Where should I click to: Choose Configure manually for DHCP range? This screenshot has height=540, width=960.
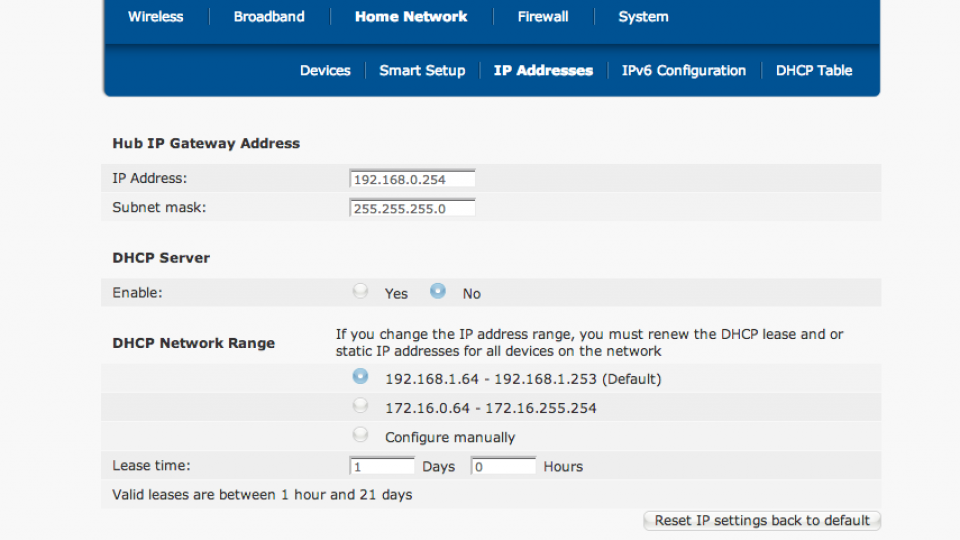pos(360,436)
